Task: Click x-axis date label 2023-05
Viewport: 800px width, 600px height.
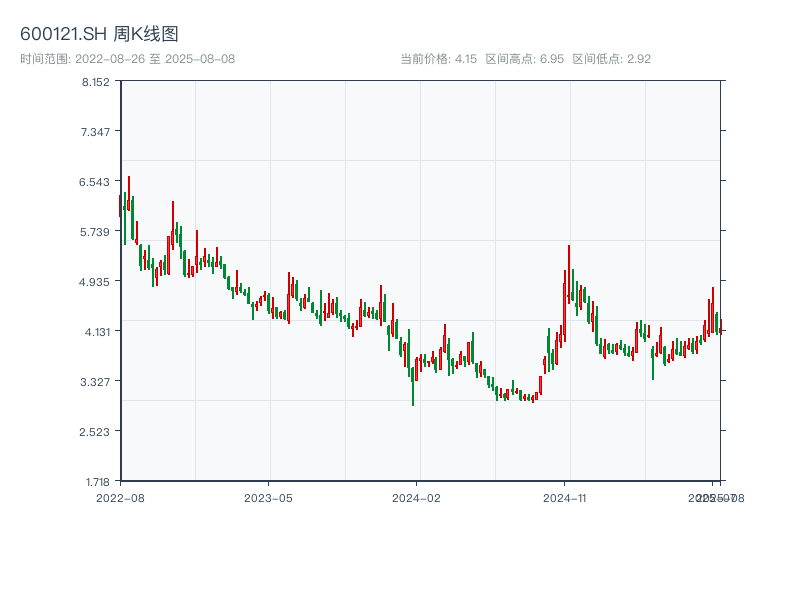Action: point(268,498)
